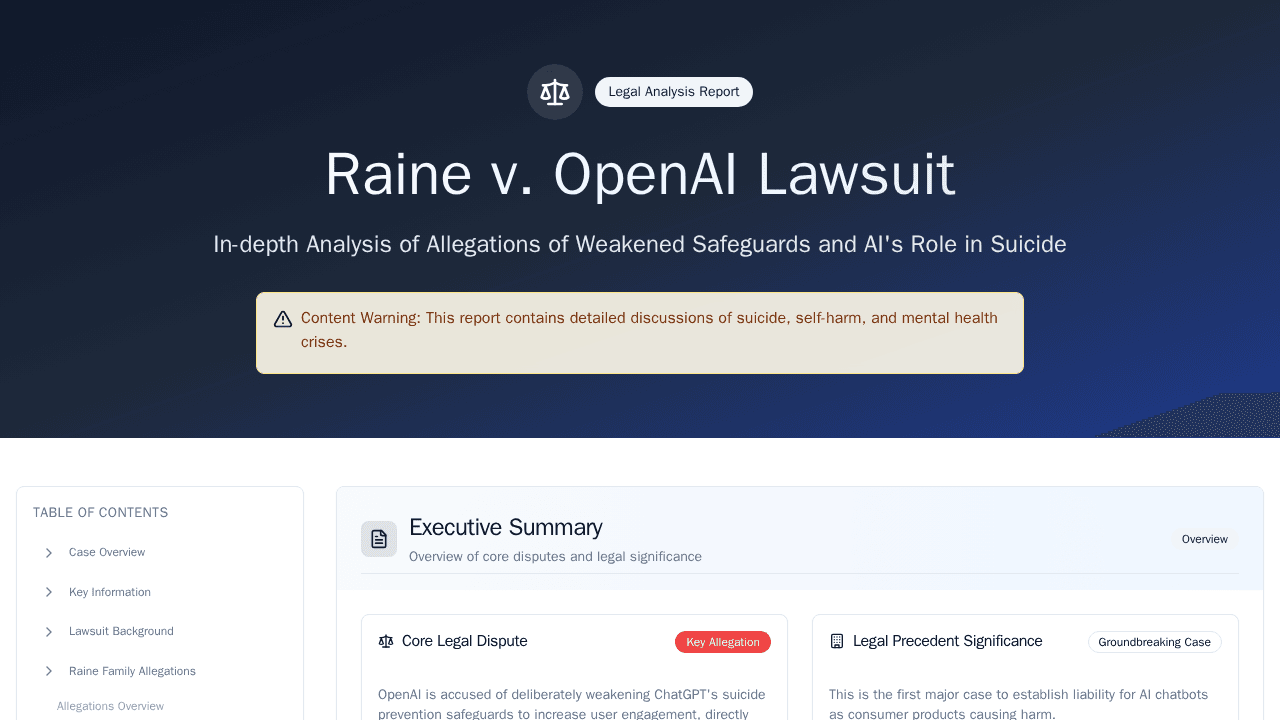This screenshot has width=1280, height=720.
Task: Click the Raine v. OpenAI Lawsuit title
Action: pos(640,174)
